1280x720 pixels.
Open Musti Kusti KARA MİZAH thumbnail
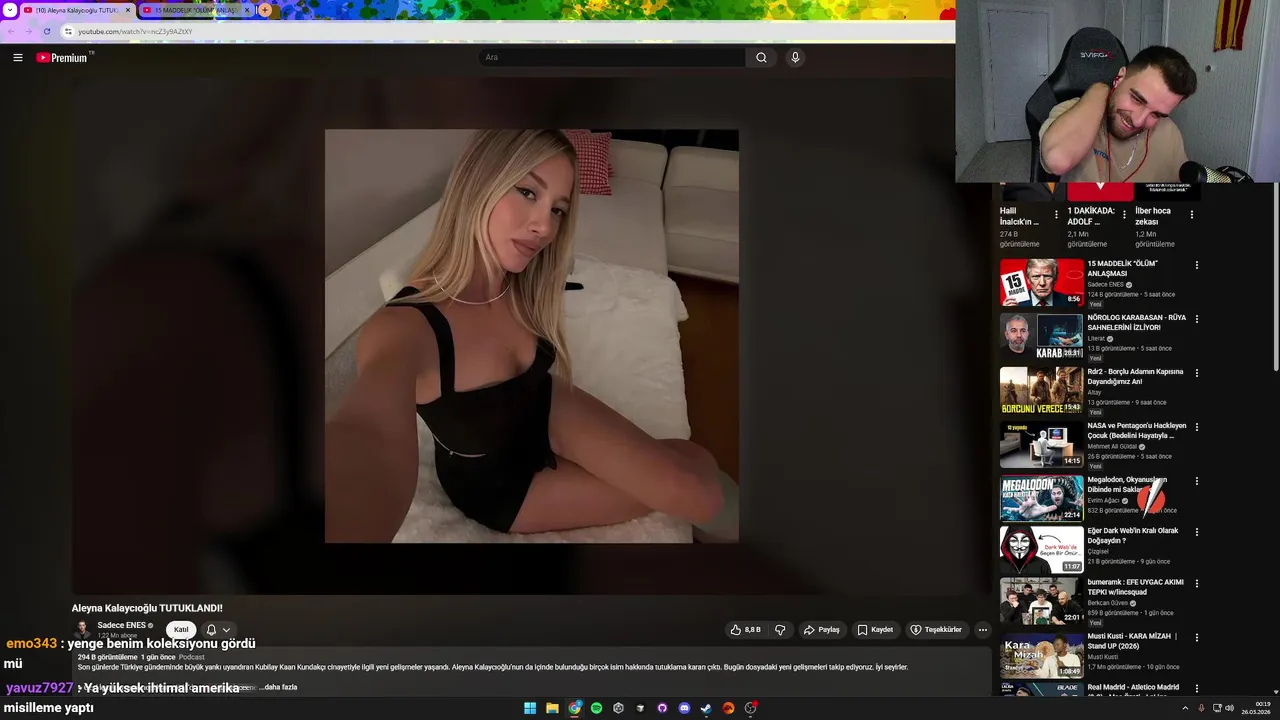[x=1041, y=655]
